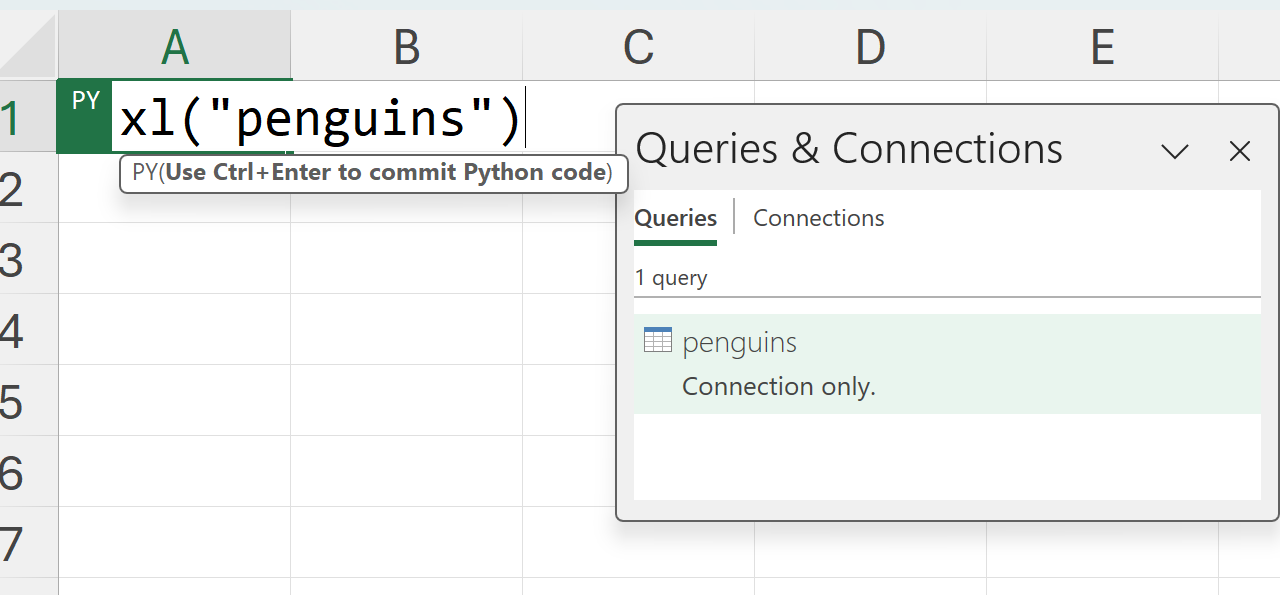Viewport: 1280px width, 595px height.
Task: Select column E header
Action: 1102,47
